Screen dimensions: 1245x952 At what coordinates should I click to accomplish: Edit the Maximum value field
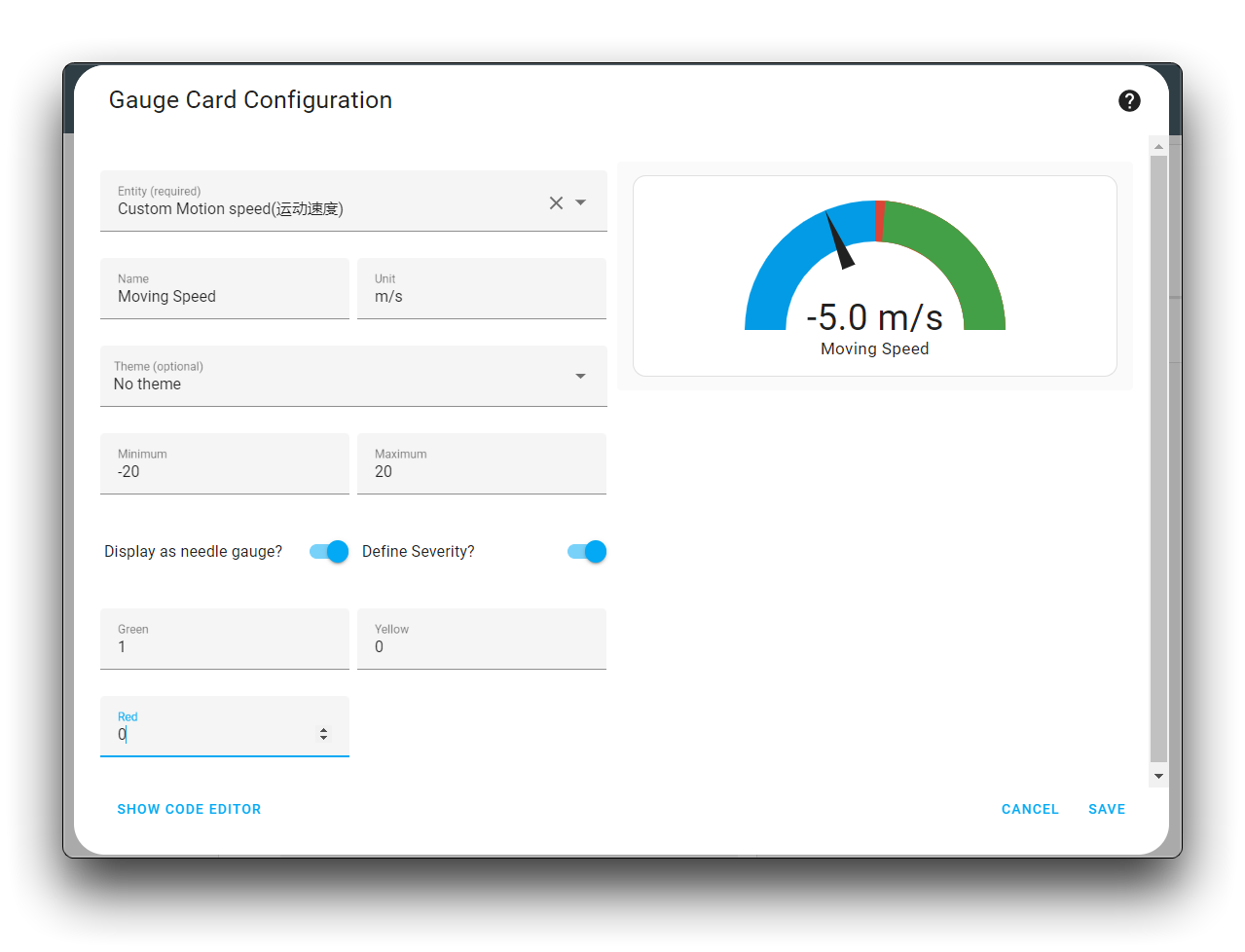click(x=482, y=463)
